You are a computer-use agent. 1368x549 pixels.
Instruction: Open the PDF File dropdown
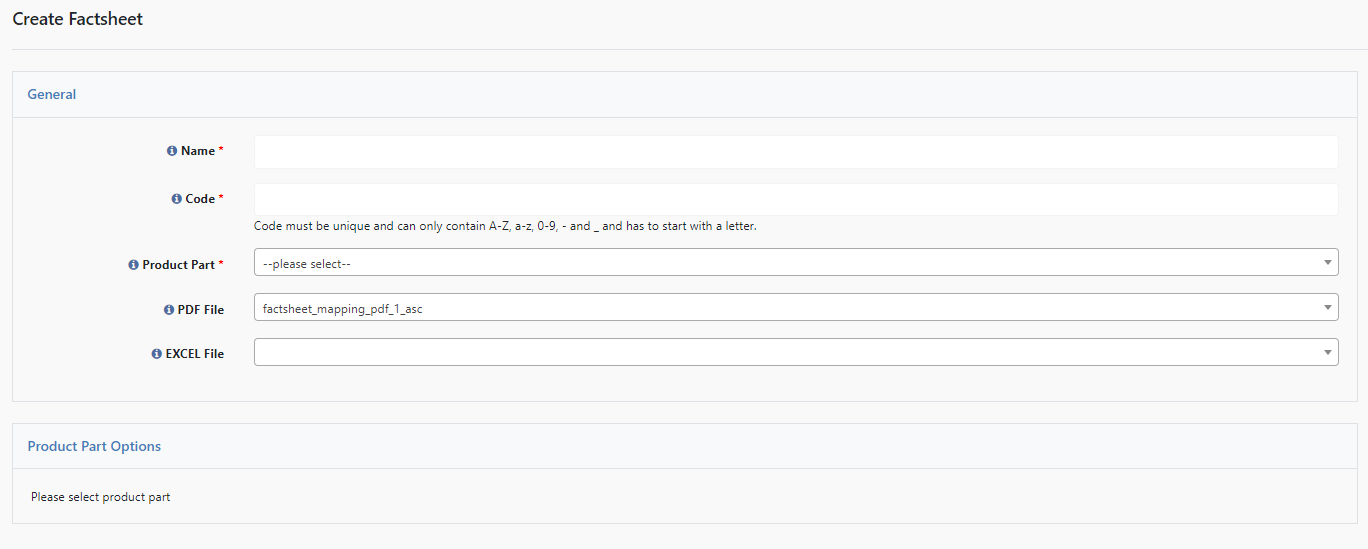point(796,307)
